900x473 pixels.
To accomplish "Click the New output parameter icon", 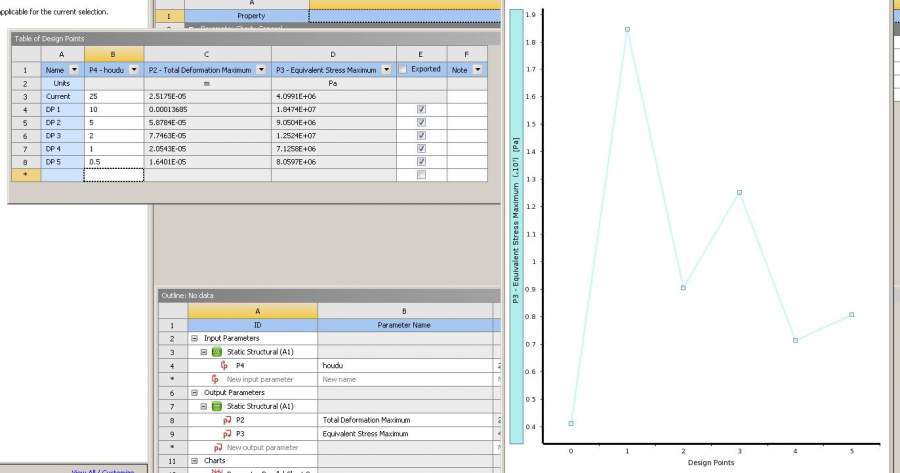I will click(x=218, y=447).
